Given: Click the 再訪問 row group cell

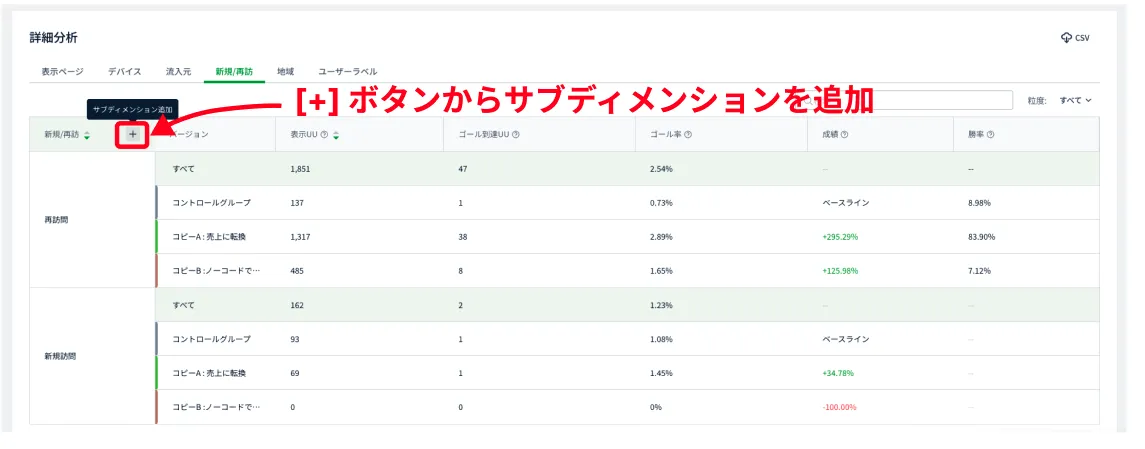Looking at the screenshot, I should [x=92, y=220].
